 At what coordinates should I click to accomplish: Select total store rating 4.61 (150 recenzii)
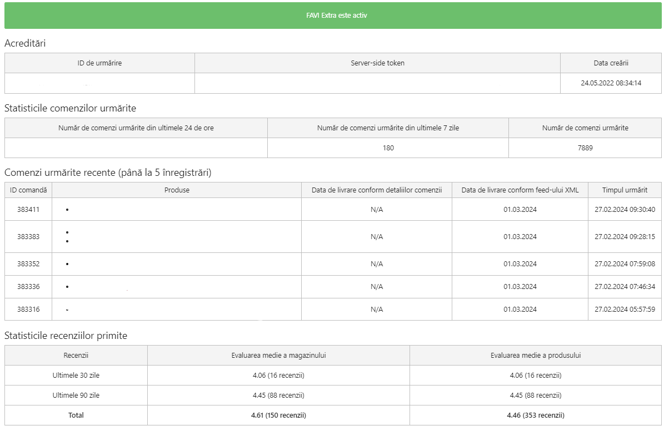click(x=278, y=415)
